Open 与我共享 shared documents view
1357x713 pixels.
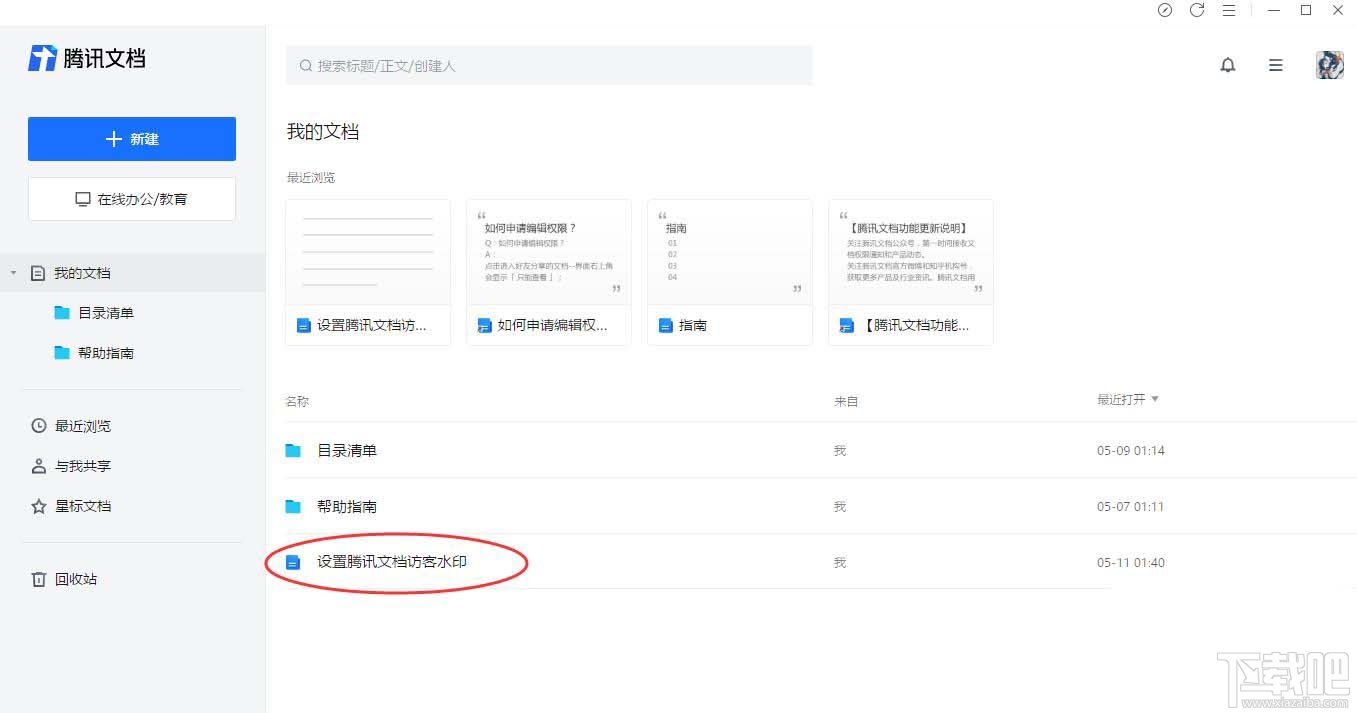tap(76, 465)
